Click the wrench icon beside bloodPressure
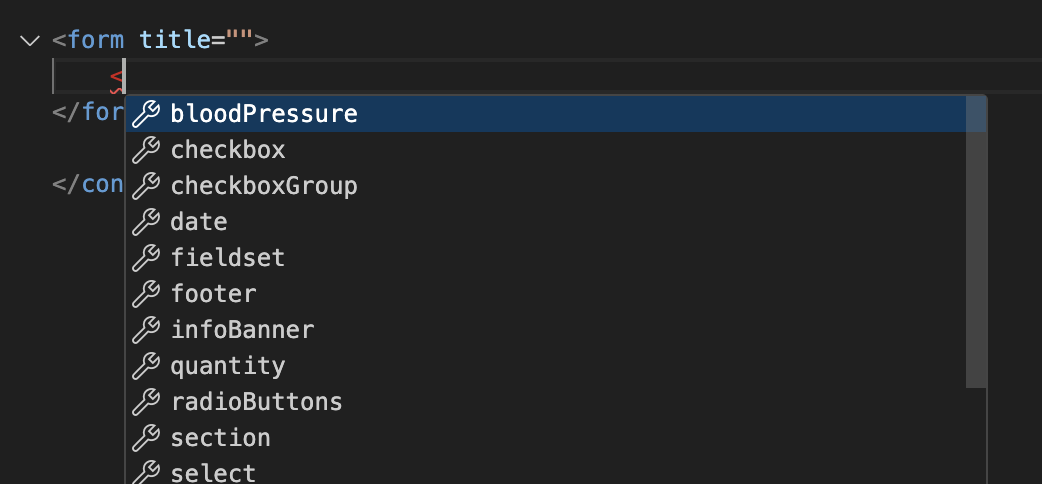 (x=147, y=114)
